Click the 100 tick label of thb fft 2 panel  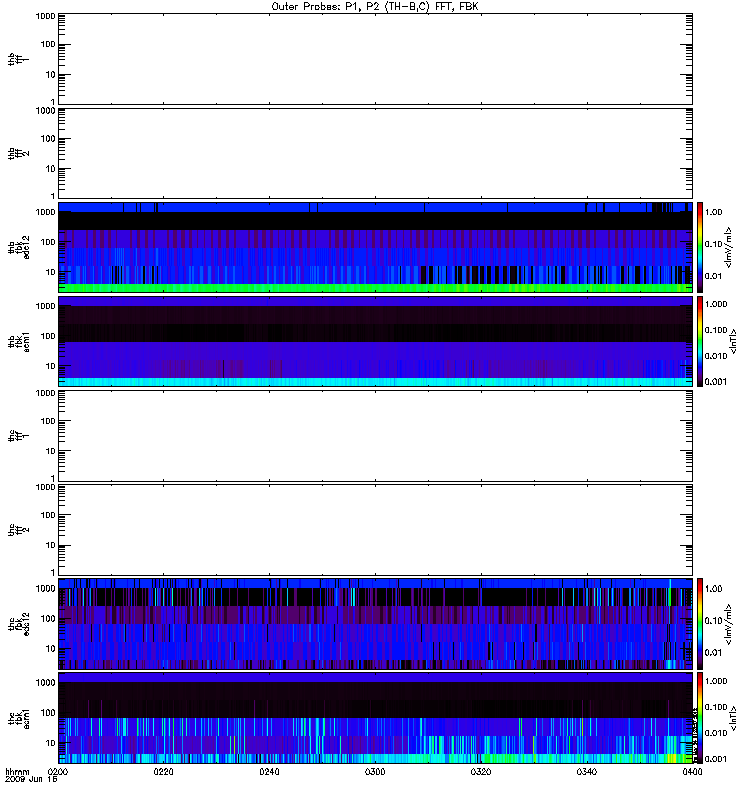(48, 139)
